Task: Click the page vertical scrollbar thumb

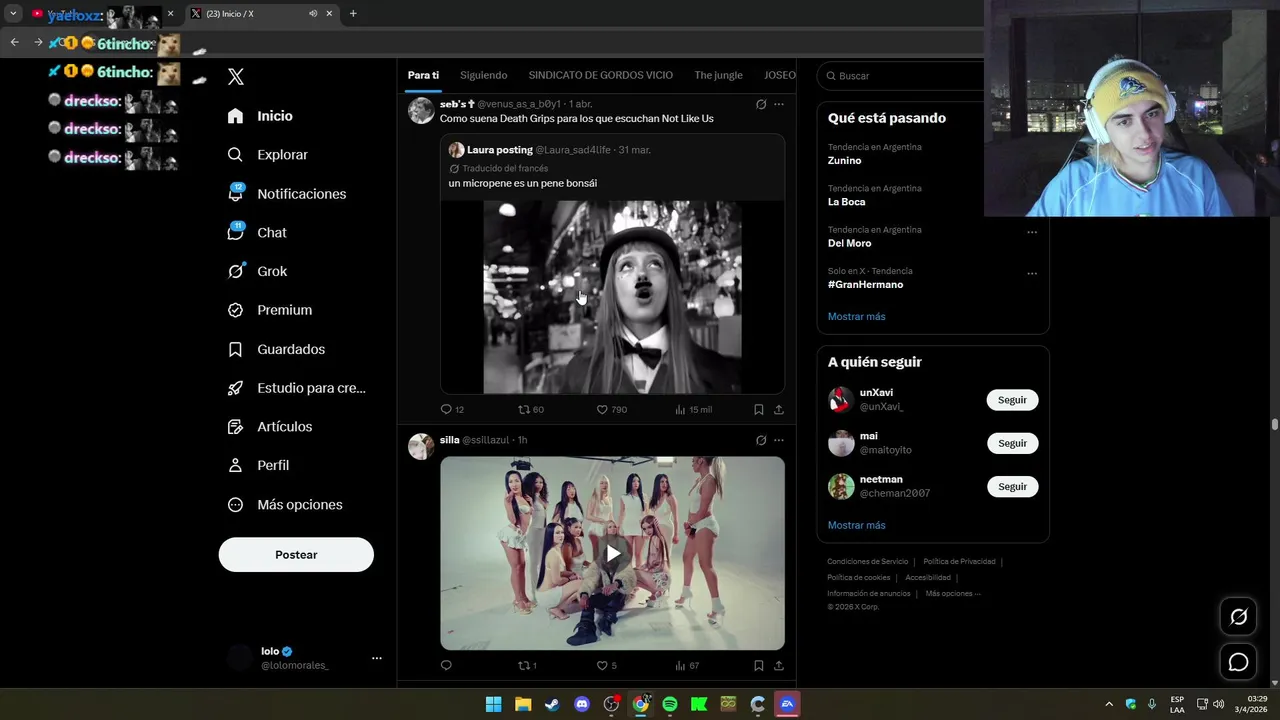Action: pyautogui.click(x=1274, y=424)
